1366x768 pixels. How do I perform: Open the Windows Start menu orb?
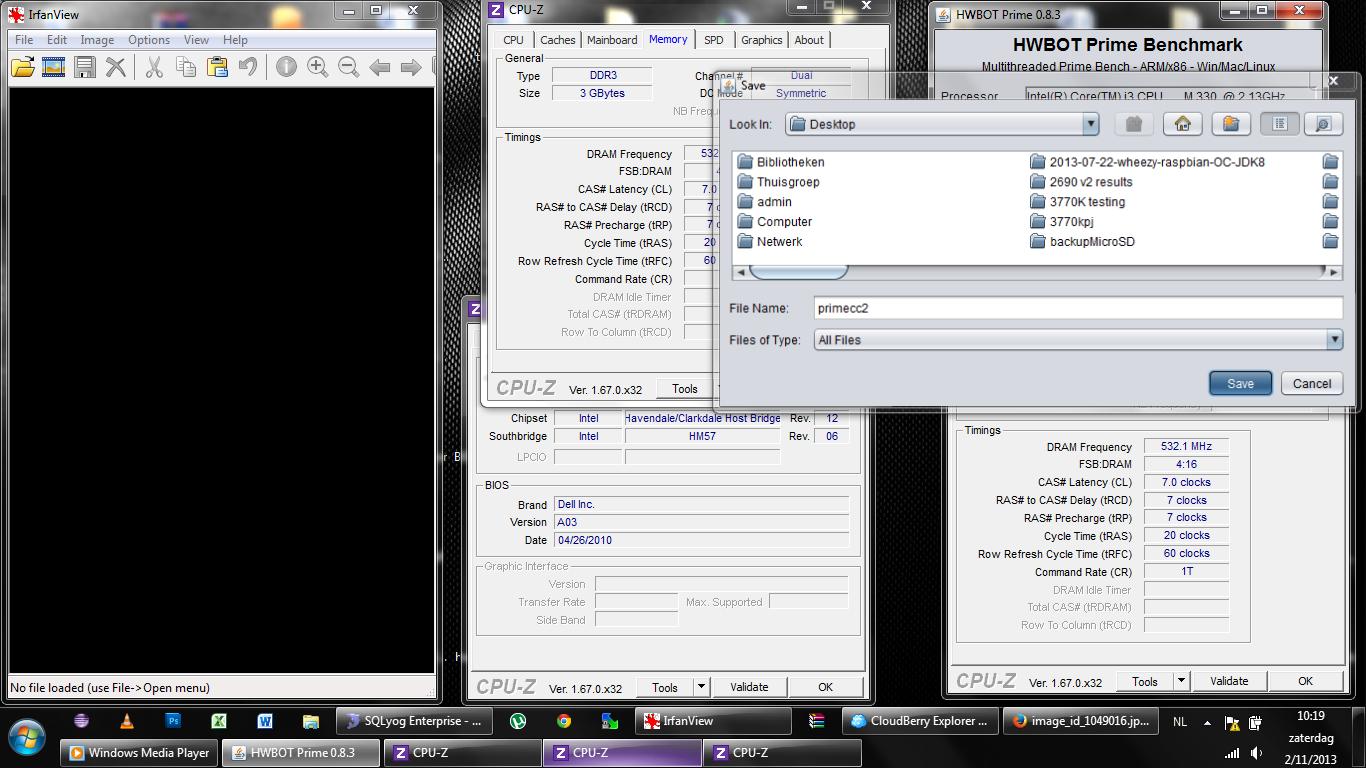coord(27,735)
